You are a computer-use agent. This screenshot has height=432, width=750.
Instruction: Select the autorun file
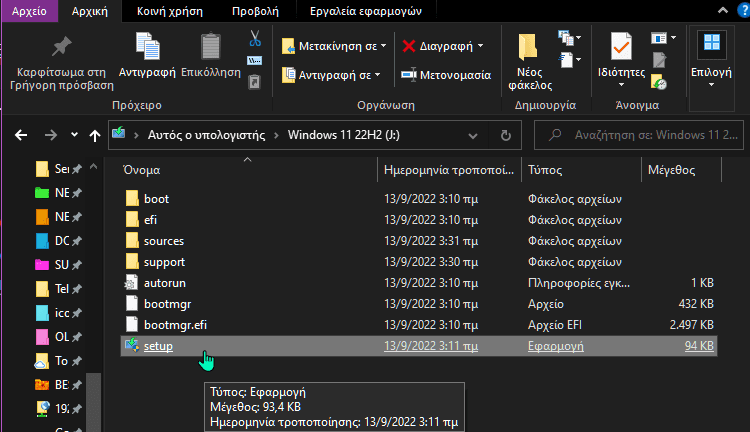tap(419, 283)
